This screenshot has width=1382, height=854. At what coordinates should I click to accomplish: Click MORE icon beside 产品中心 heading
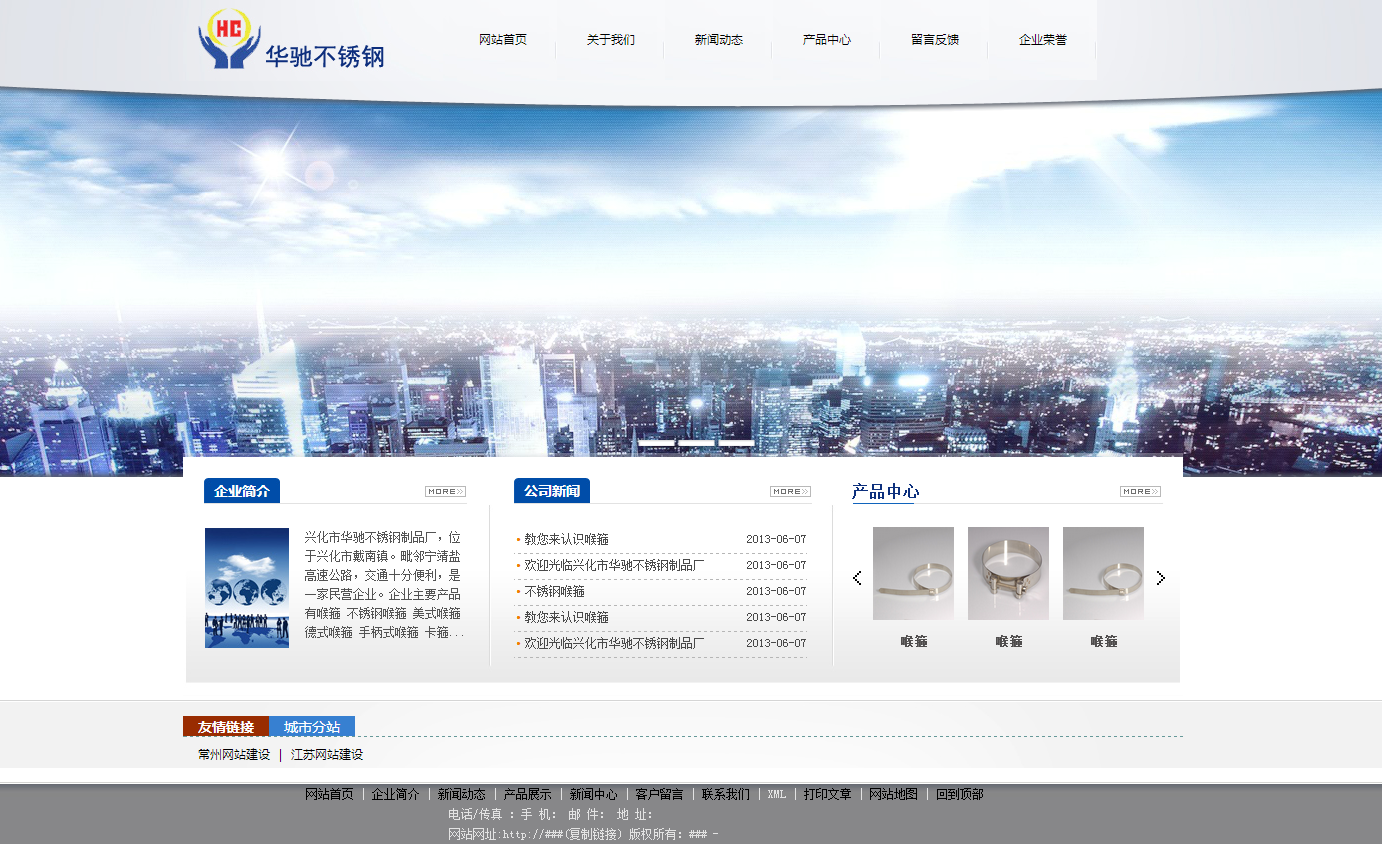point(1140,491)
